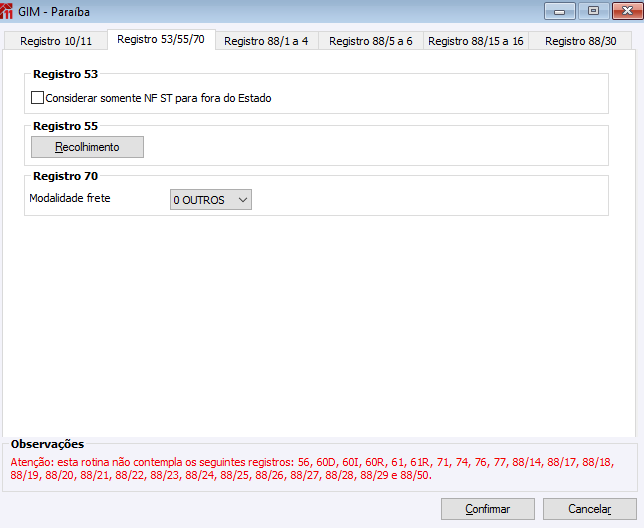
Task: Click the Recolhimento button
Action: point(87,147)
